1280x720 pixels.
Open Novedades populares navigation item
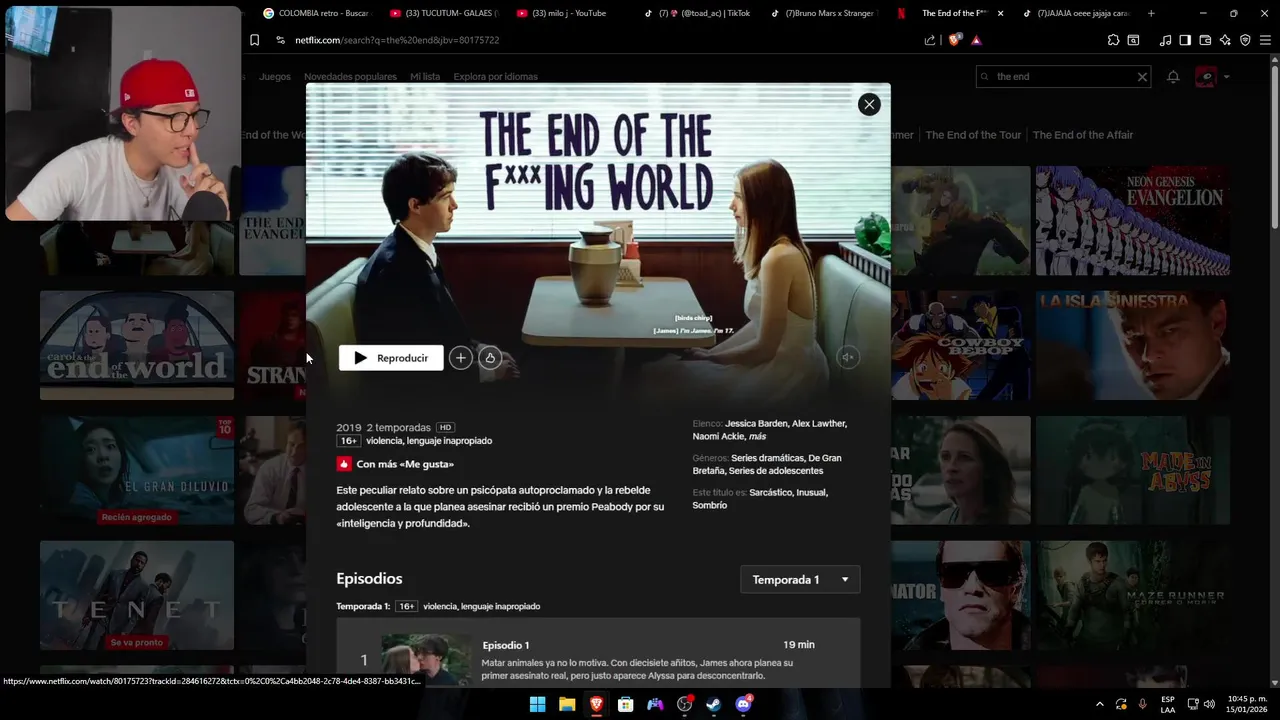coord(350,77)
